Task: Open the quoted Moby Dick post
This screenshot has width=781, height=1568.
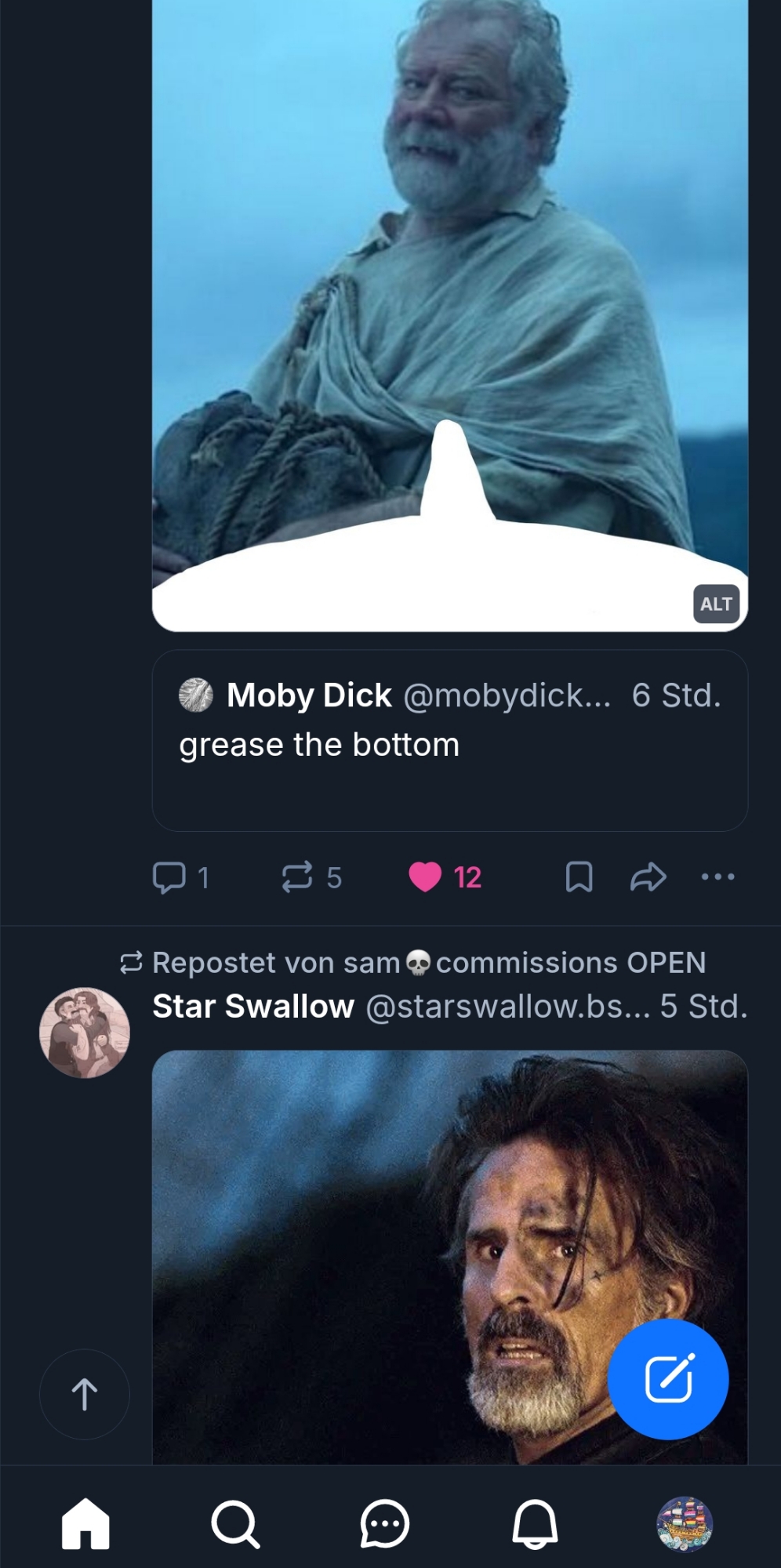Action: (449, 776)
